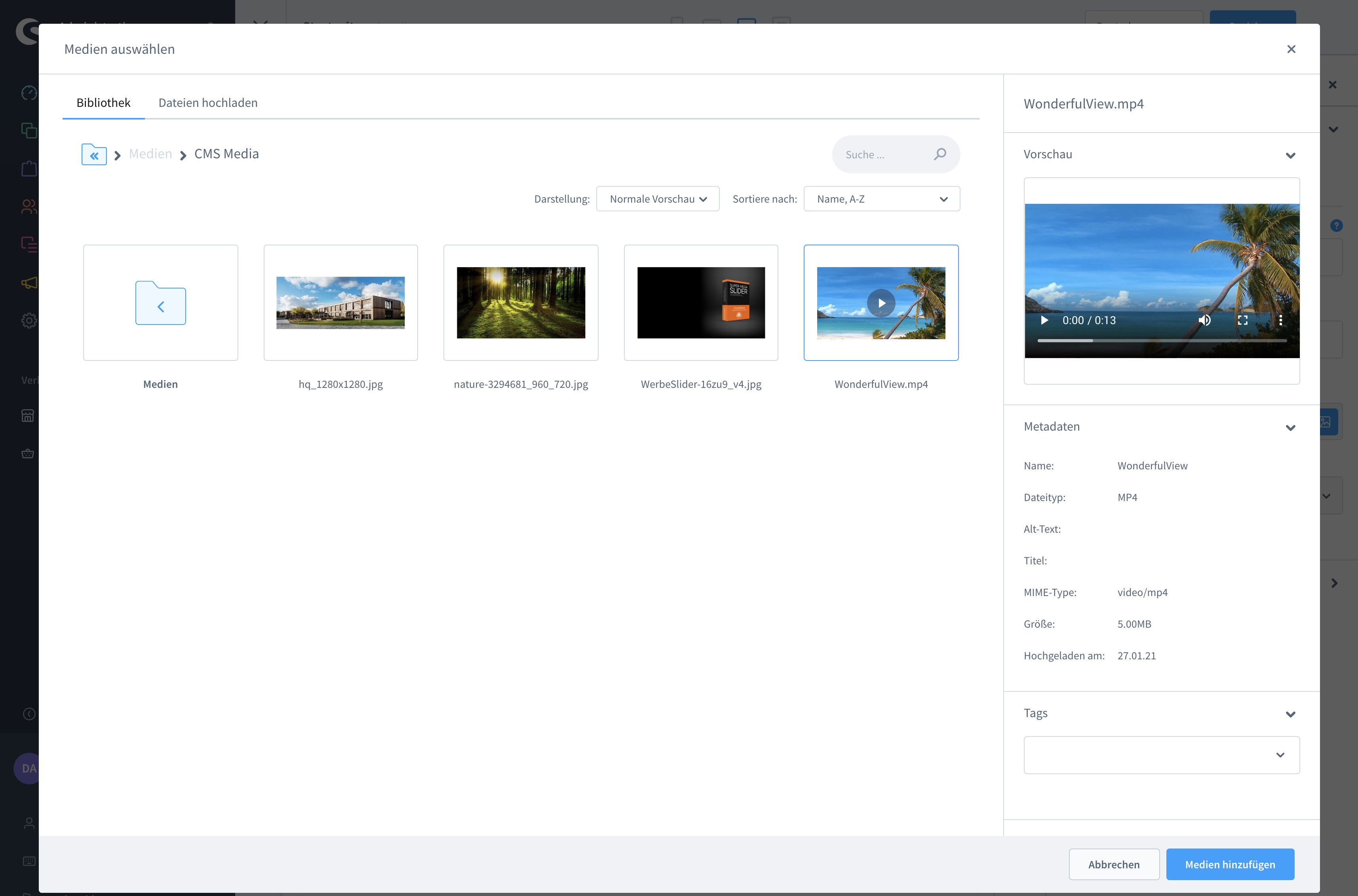Collapse the Tags section
This screenshot has width=1358, height=896.
(1290, 714)
